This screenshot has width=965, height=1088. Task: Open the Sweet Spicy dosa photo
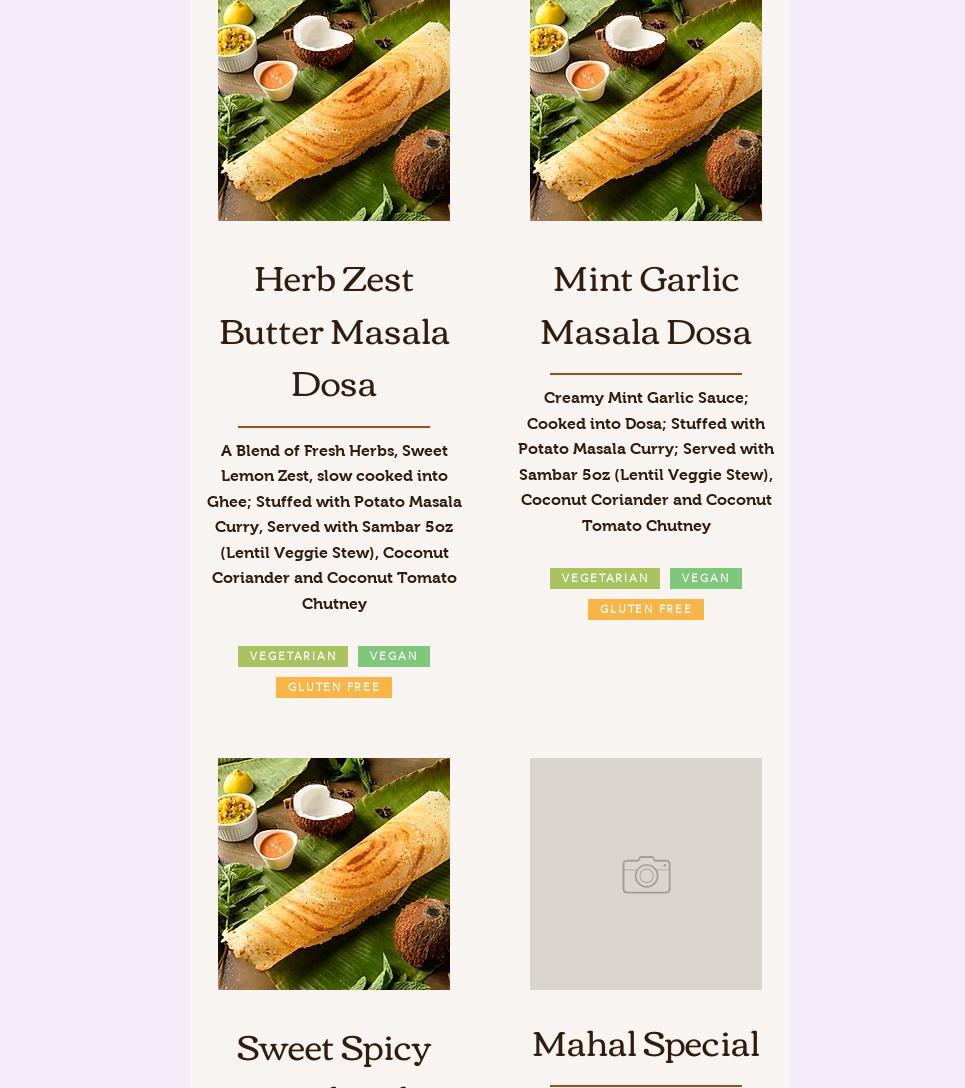(334, 874)
